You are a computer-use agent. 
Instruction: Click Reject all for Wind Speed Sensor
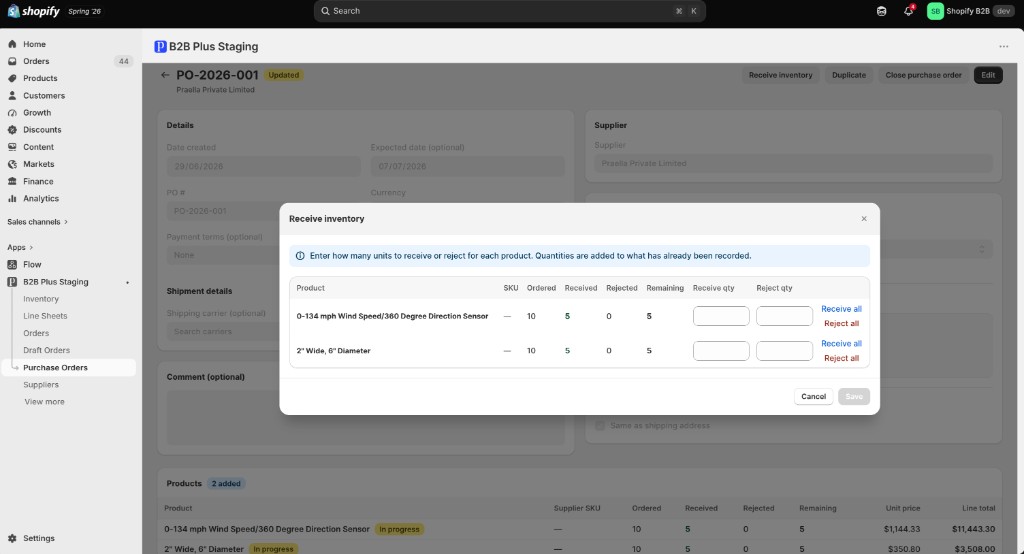(x=841, y=323)
